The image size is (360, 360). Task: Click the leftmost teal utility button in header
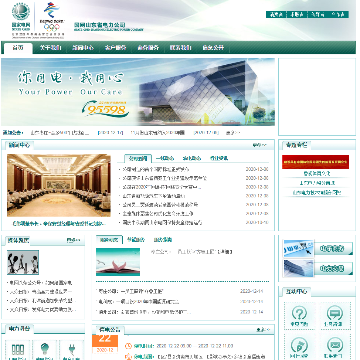(276, 15)
